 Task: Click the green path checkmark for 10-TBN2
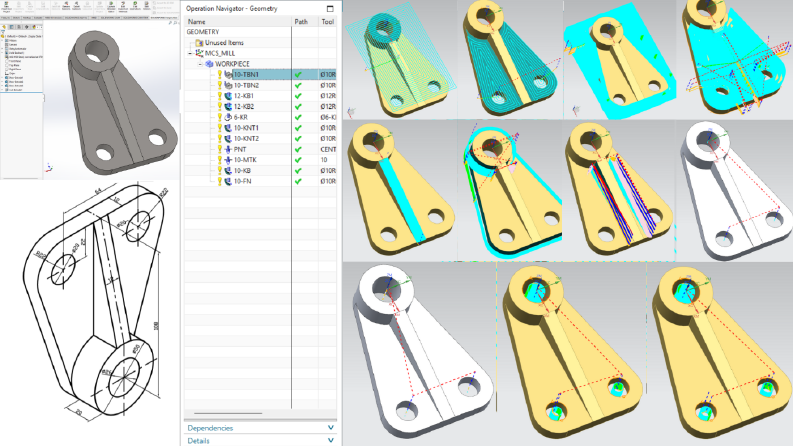(298, 85)
